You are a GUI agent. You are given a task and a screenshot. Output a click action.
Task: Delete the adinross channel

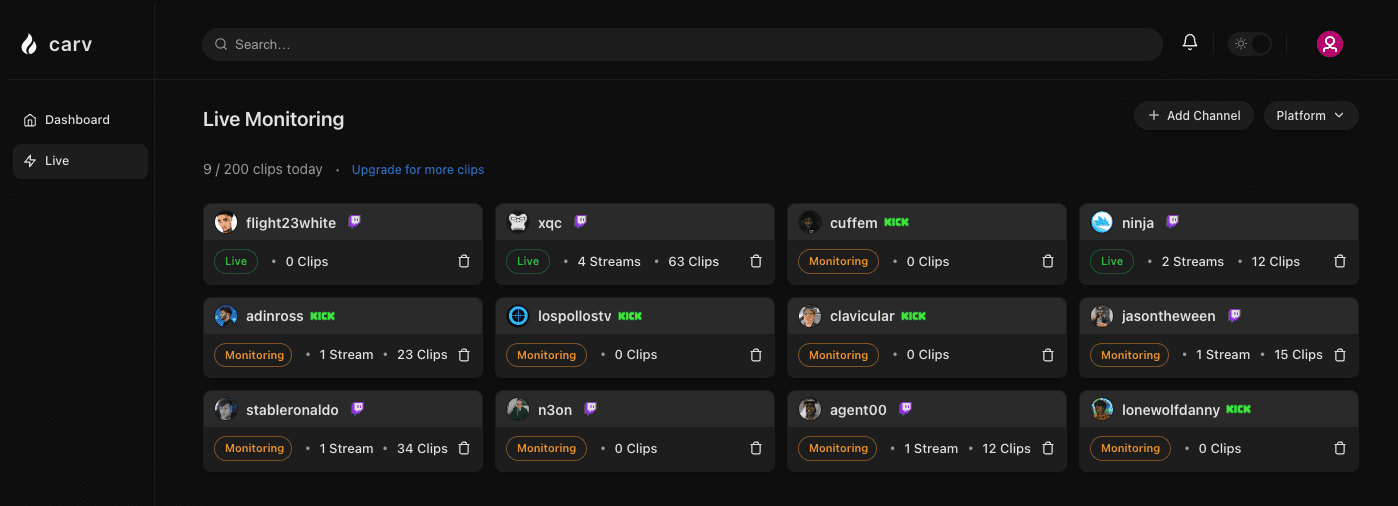point(464,355)
